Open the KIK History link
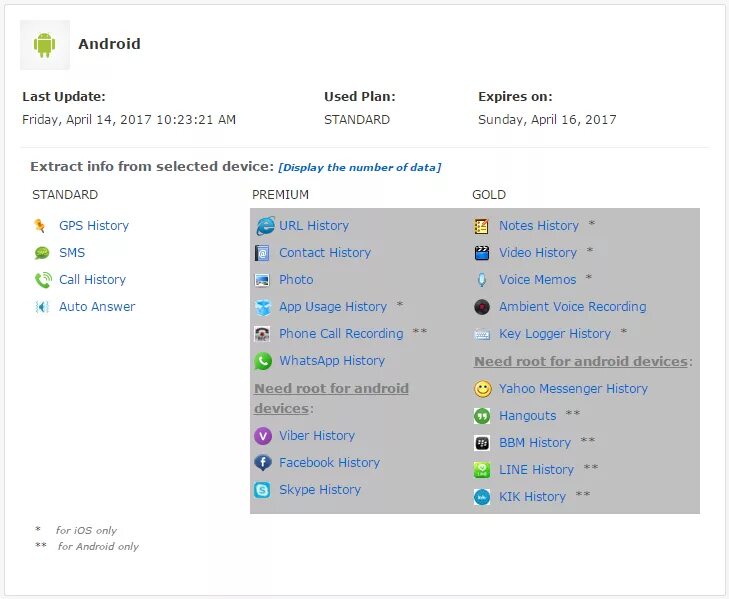Image resolution: width=729 pixels, height=599 pixels. [532, 496]
